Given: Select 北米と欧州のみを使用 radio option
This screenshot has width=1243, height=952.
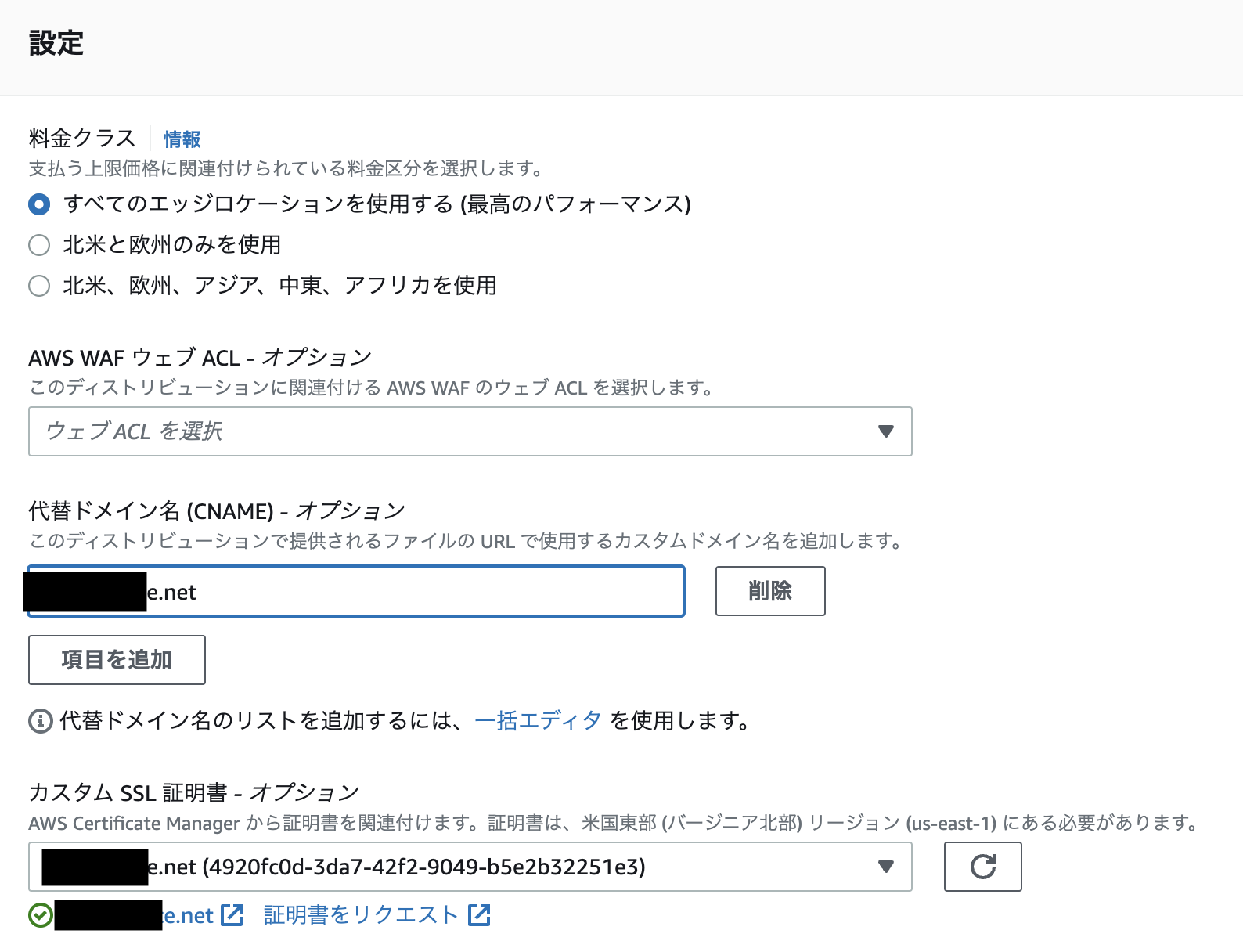Looking at the screenshot, I should click(x=39, y=245).
